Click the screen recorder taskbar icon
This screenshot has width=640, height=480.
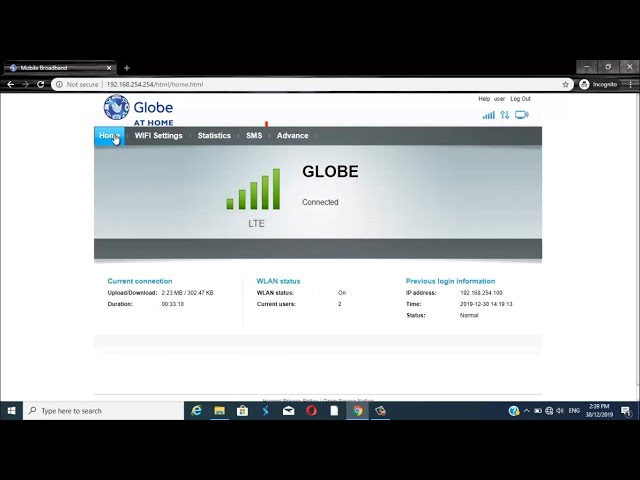(380, 411)
